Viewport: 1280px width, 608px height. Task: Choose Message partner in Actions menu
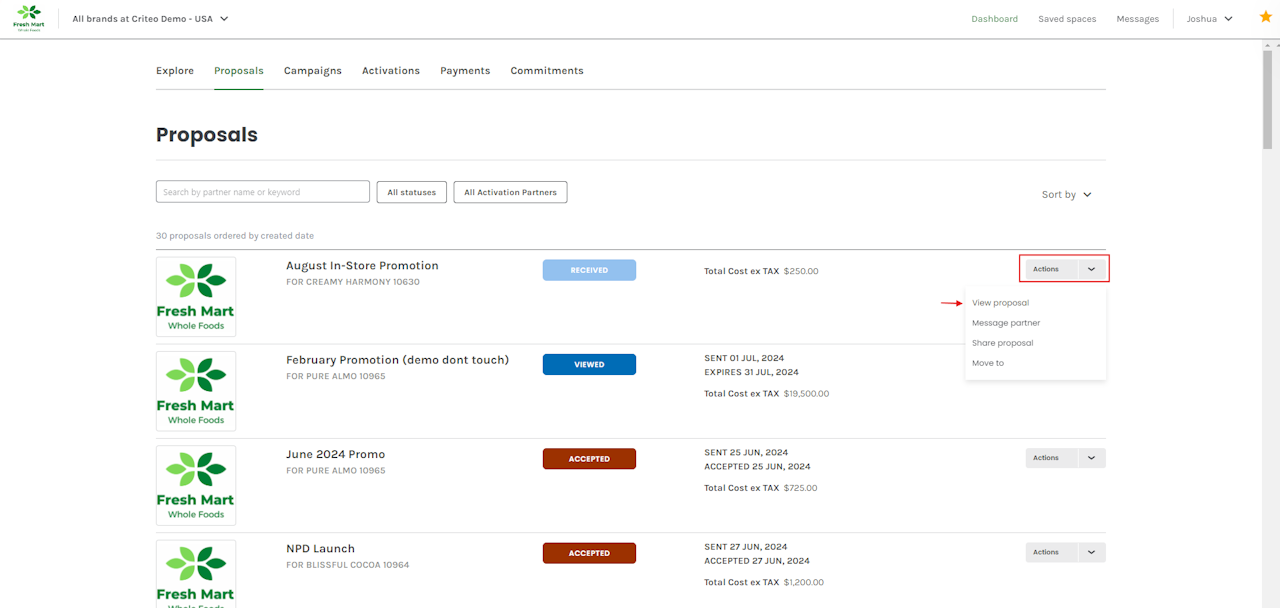click(x=1006, y=323)
